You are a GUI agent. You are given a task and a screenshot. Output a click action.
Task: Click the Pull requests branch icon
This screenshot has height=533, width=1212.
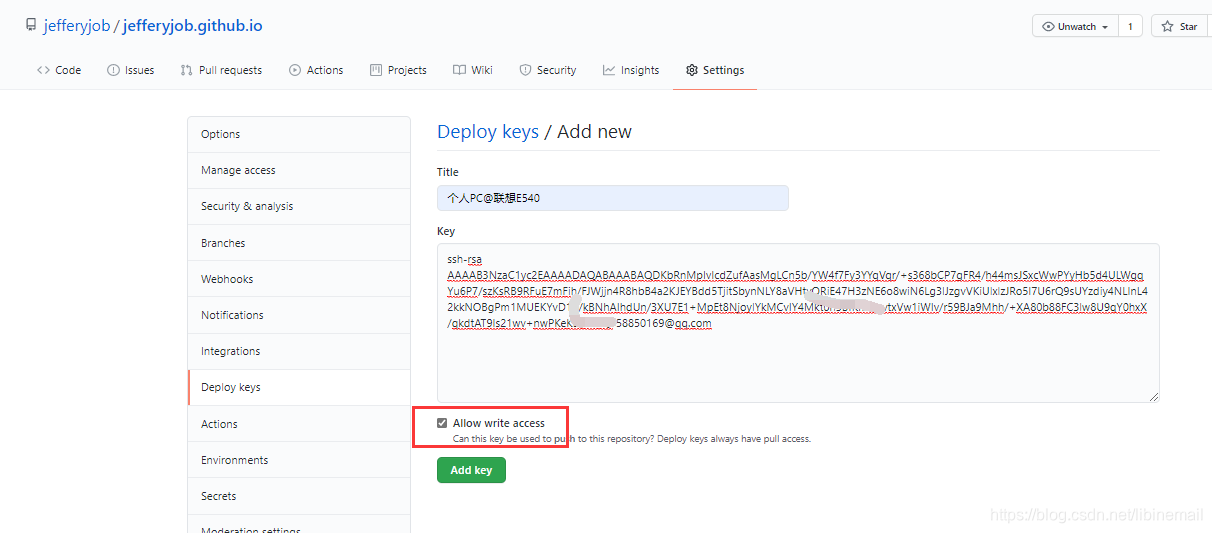pos(186,70)
